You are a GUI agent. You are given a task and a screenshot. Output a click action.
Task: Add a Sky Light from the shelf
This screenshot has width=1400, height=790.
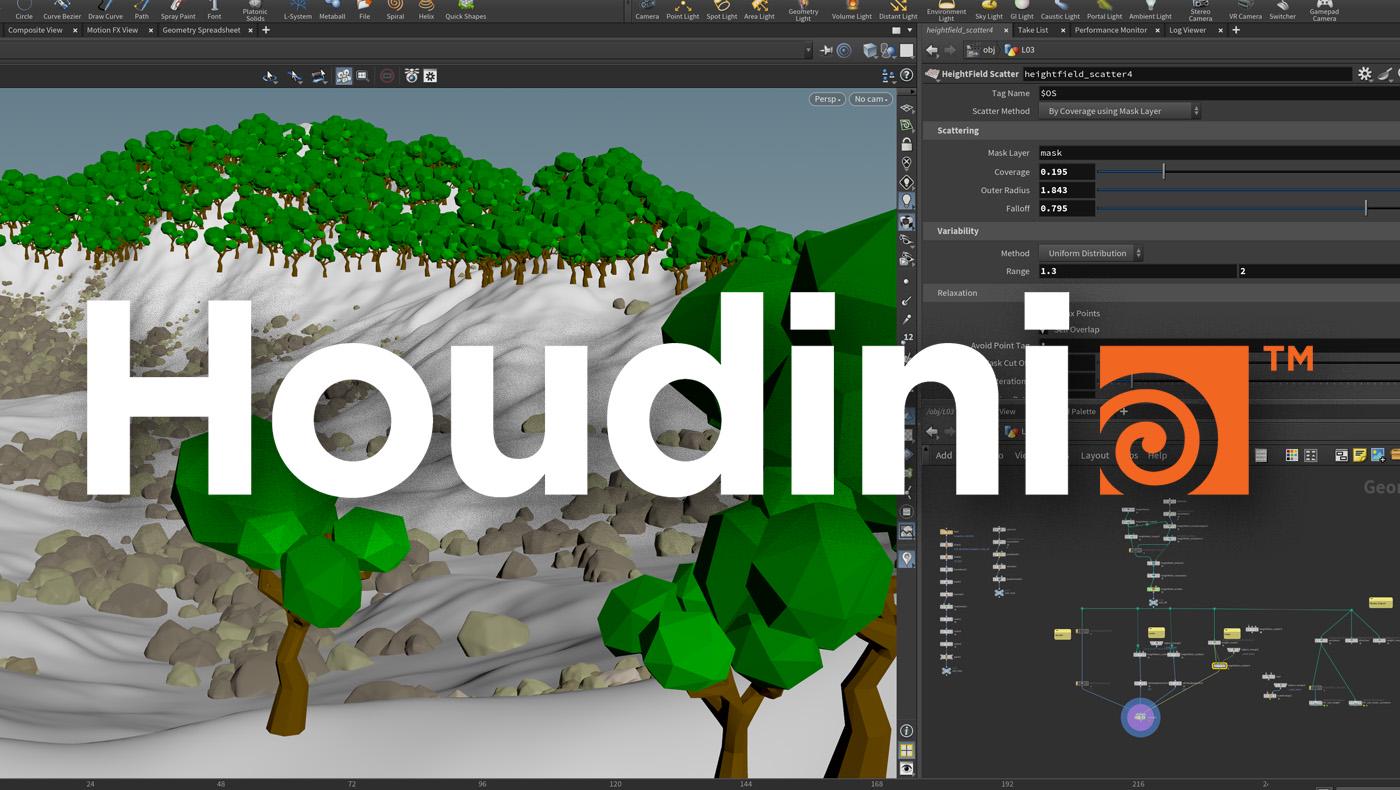coord(988,10)
